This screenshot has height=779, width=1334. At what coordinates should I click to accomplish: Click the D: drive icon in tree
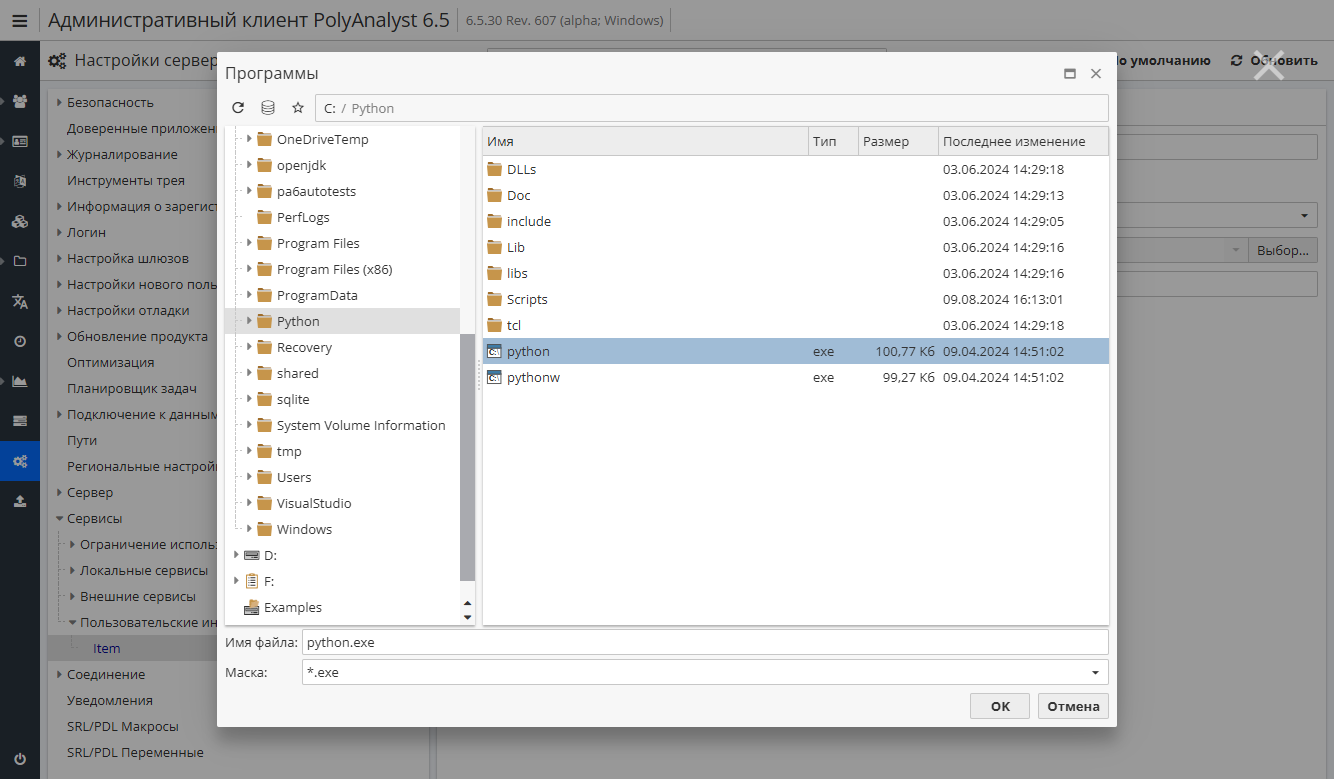coord(252,555)
